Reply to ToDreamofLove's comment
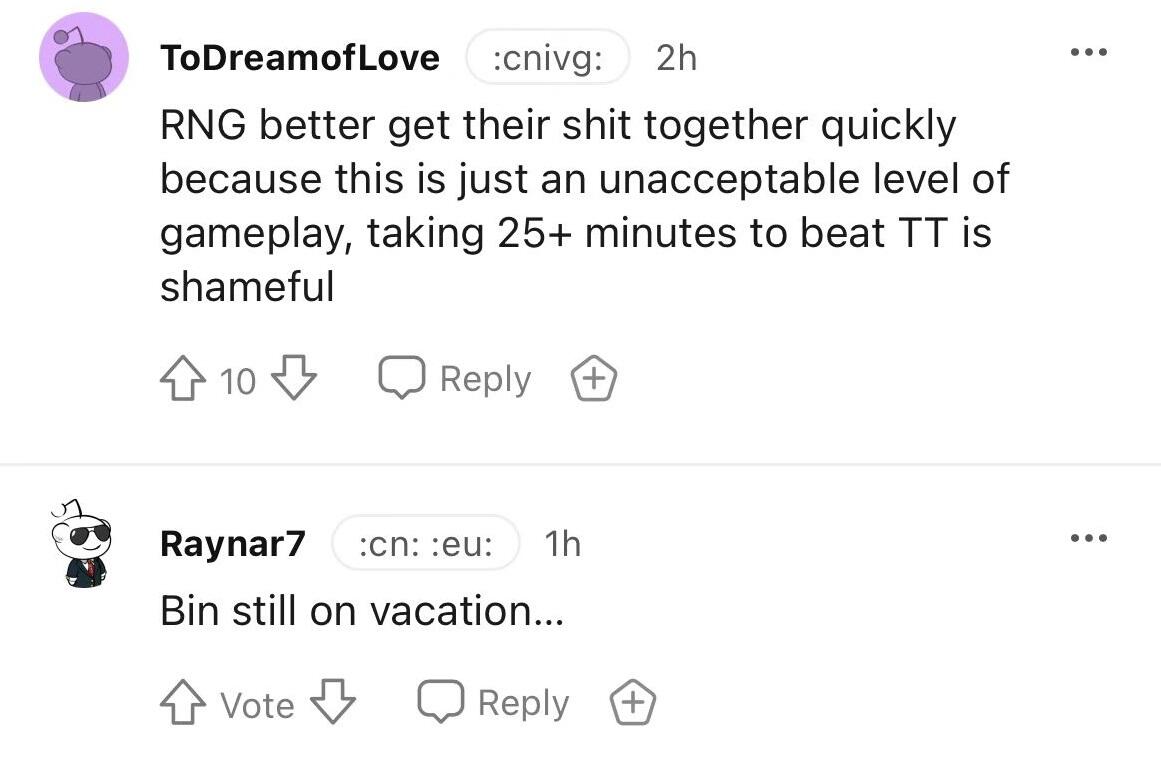This screenshot has height=765, width=1161. click(x=455, y=380)
